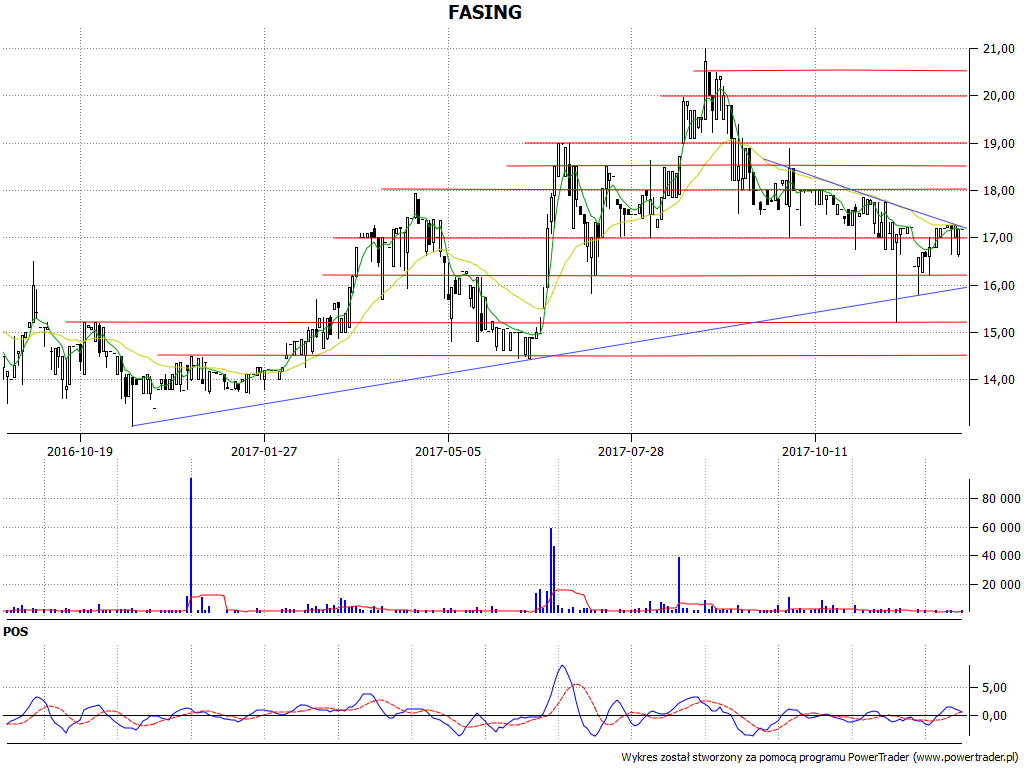Select the 16,00 price axis label
This screenshot has width=1024, height=768.
click(999, 285)
